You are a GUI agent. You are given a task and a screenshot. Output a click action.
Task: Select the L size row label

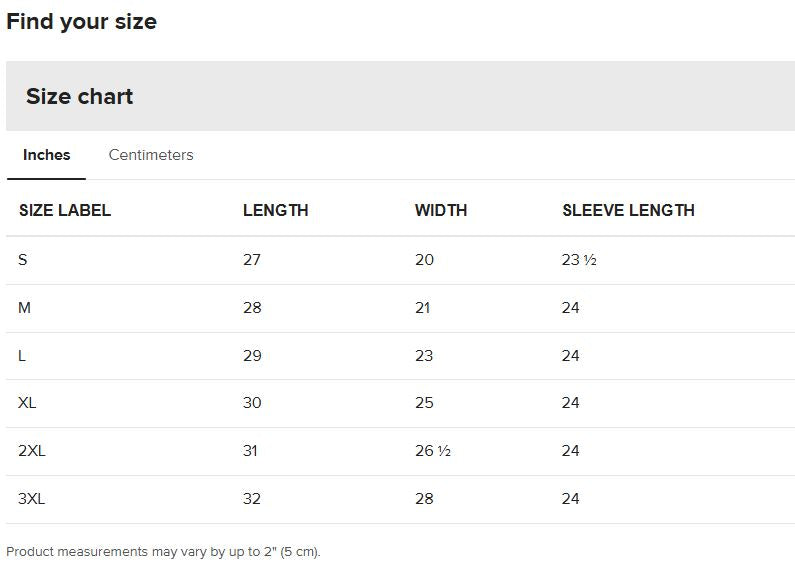(x=22, y=356)
